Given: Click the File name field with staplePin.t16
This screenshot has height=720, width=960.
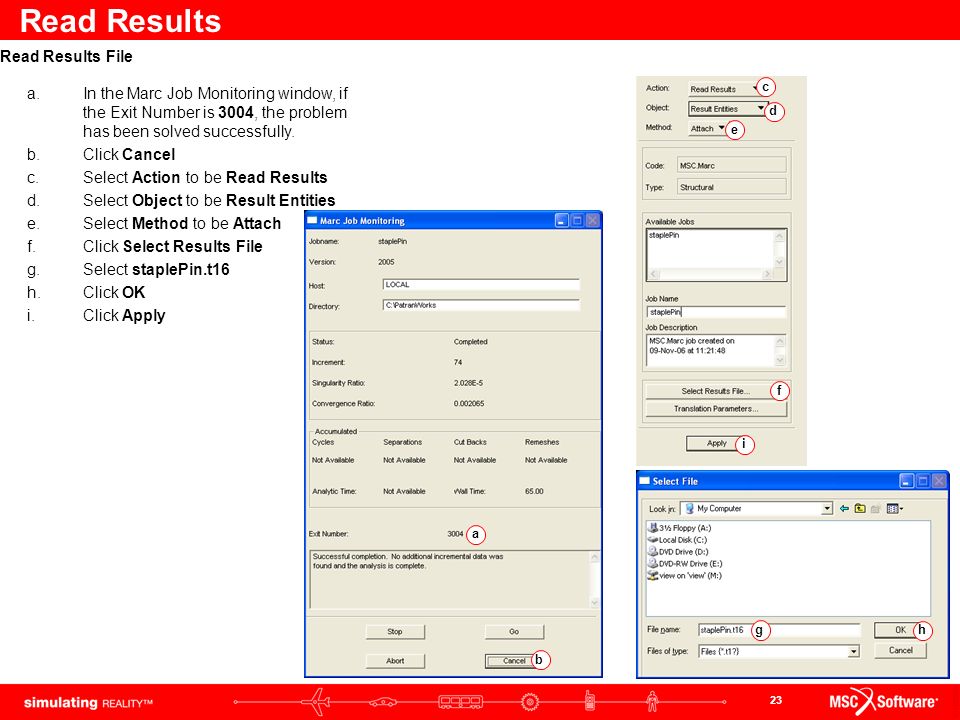Looking at the screenshot, I should click(779, 630).
